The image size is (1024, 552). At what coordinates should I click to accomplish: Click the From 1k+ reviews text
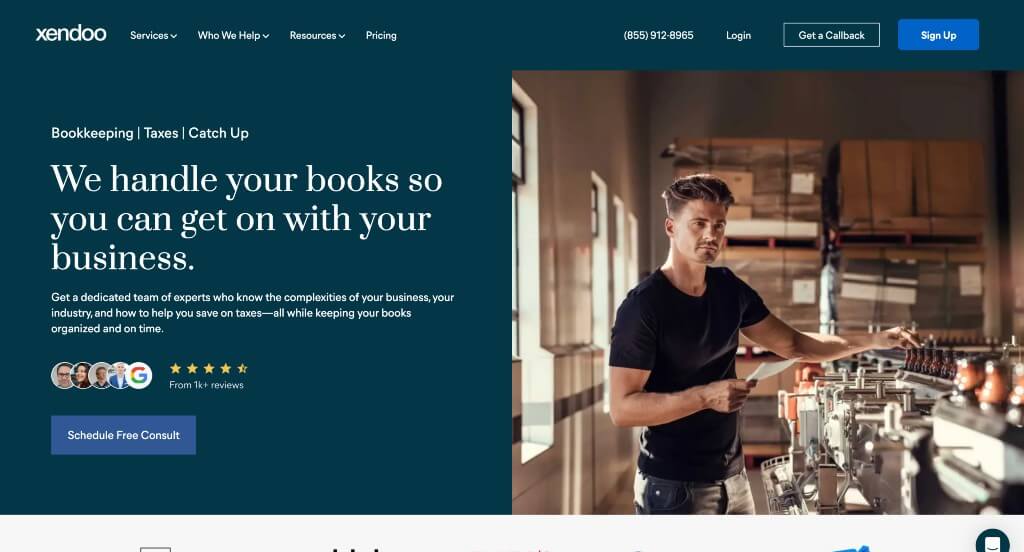click(x=206, y=385)
